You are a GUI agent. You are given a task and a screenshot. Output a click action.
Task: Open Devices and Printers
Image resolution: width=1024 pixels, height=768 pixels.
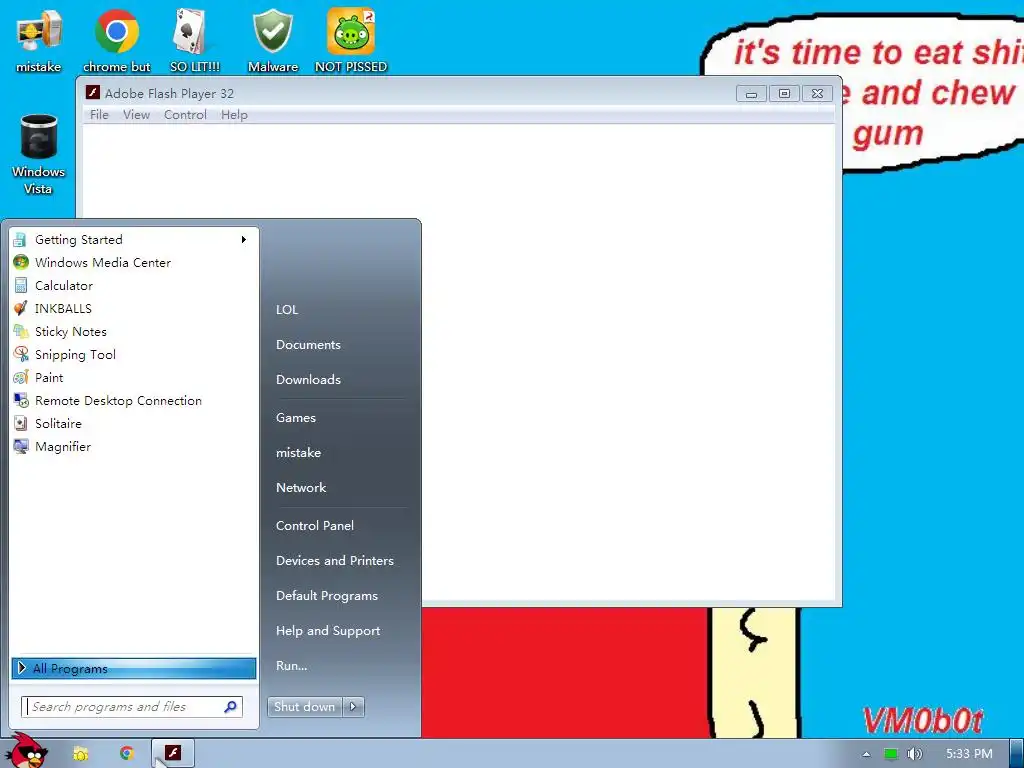335,561
